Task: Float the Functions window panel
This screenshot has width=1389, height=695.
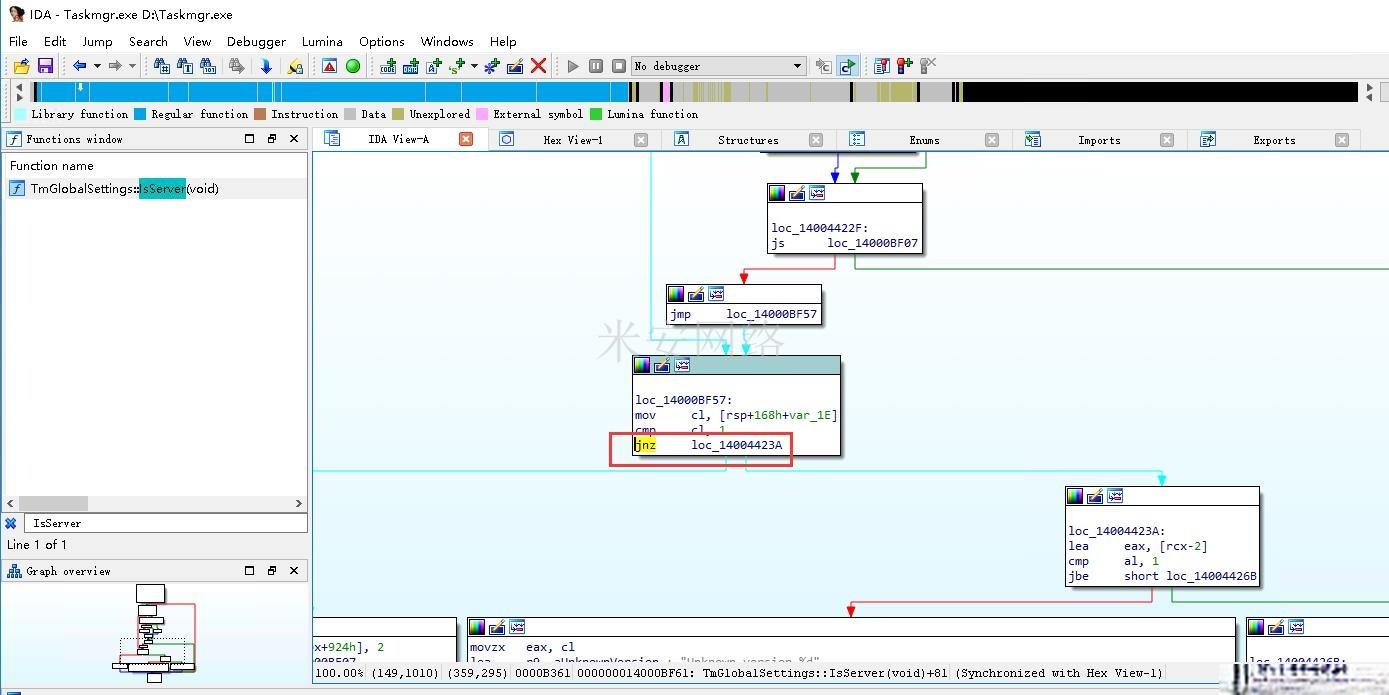Action: (x=272, y=139)
